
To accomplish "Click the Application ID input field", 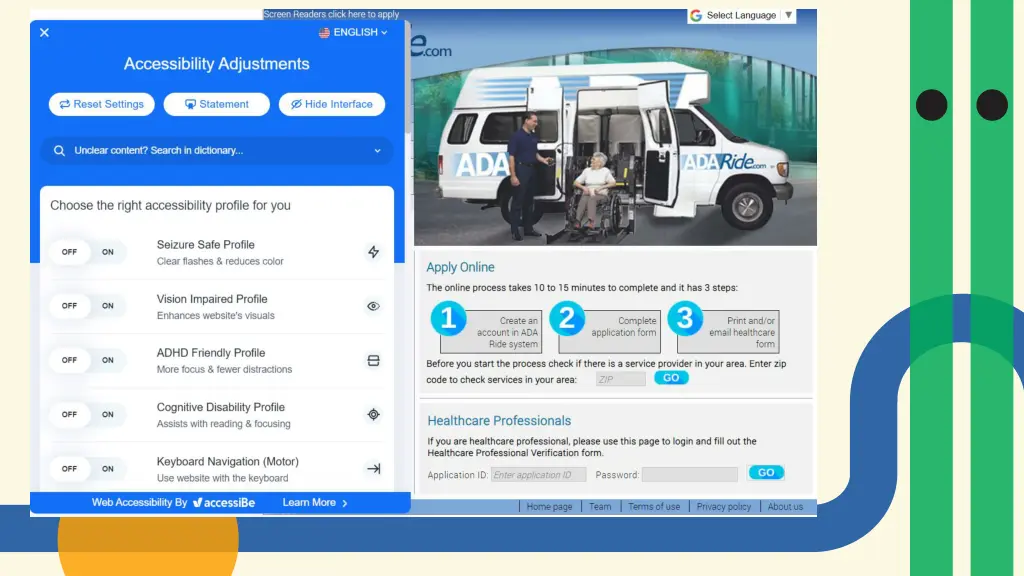I will (538, 475).
